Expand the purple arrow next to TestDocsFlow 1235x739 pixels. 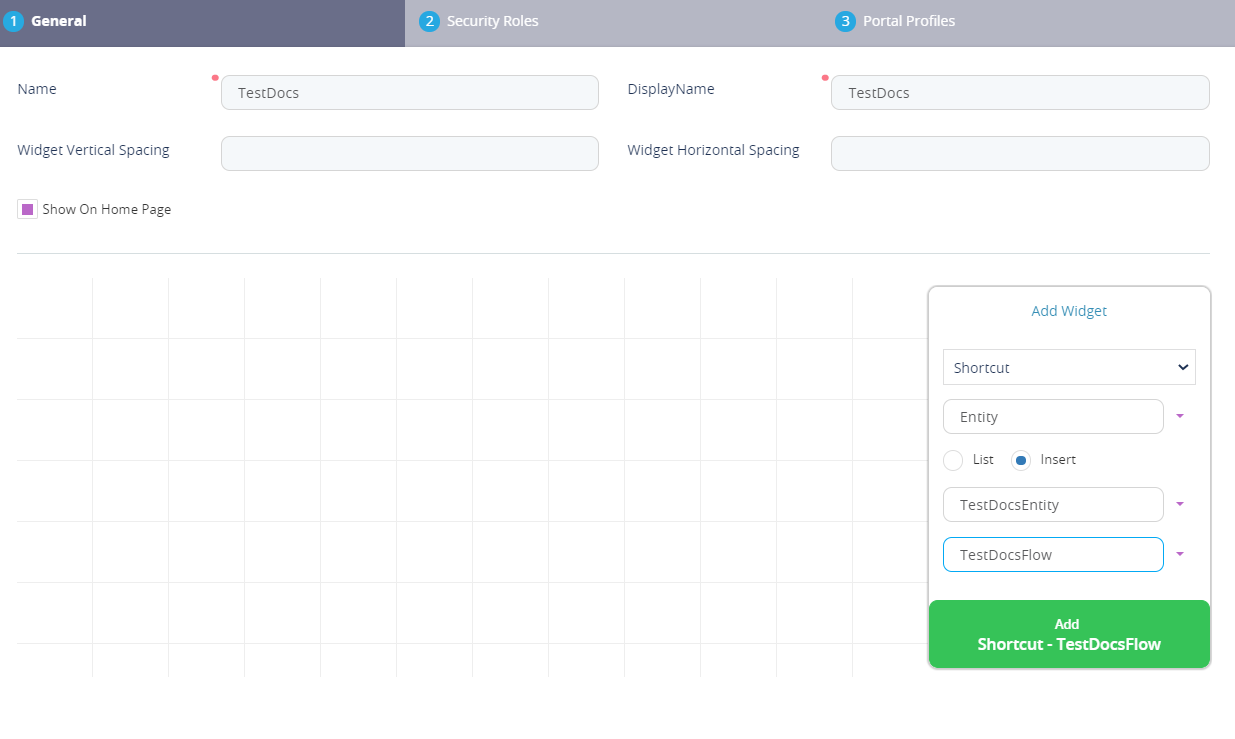click(1180, 554)
